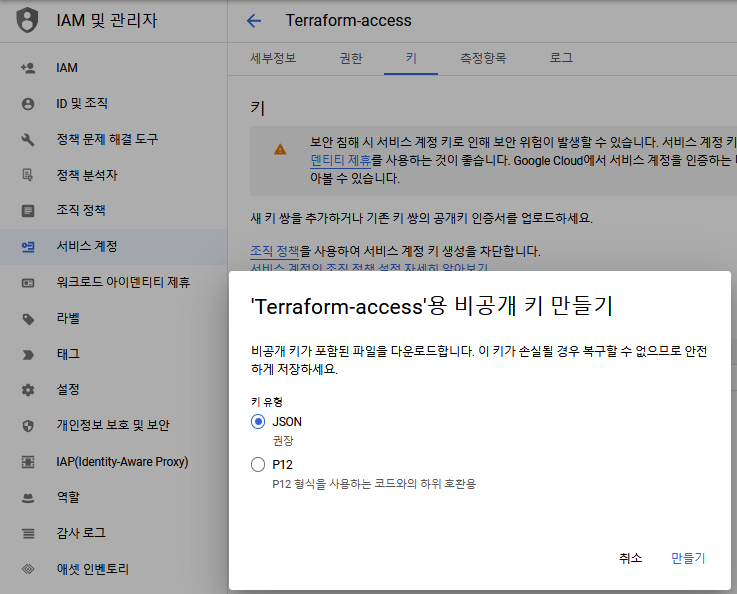Select the P12 key type radio
Image resolution: width=737 pixels, height=594 pixels.
click(x=258, y=464)
